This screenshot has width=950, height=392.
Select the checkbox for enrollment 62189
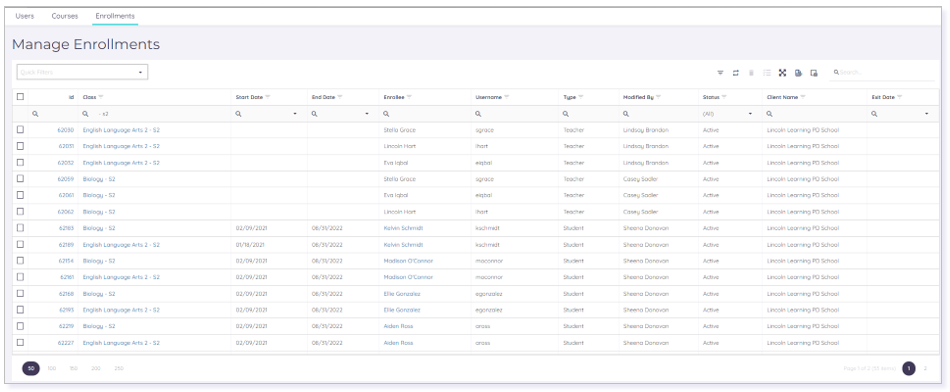pos(21,244)
